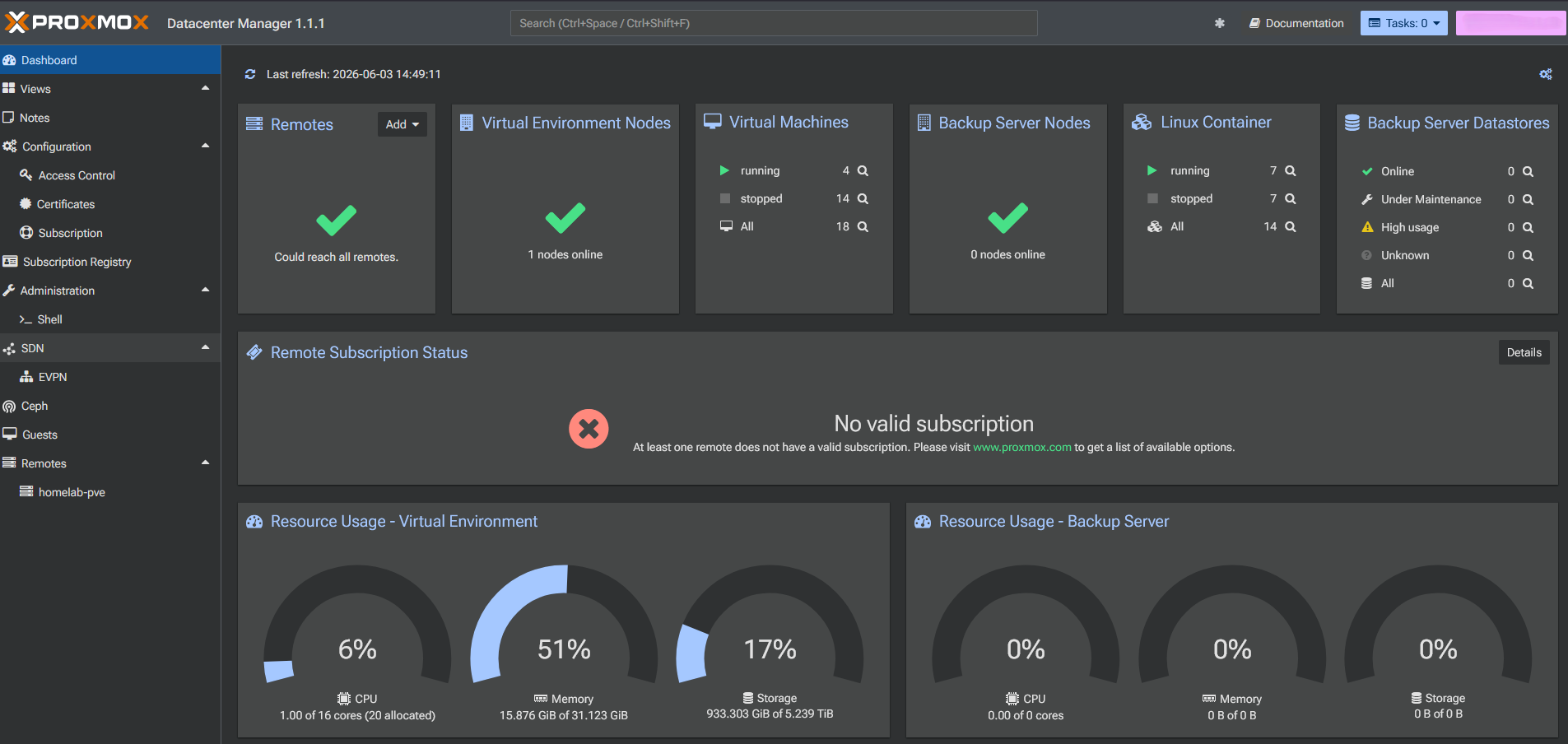This screenshot has width=1568, height=744.
Task: Click the Proxmox logo
Action: point(77,22)
